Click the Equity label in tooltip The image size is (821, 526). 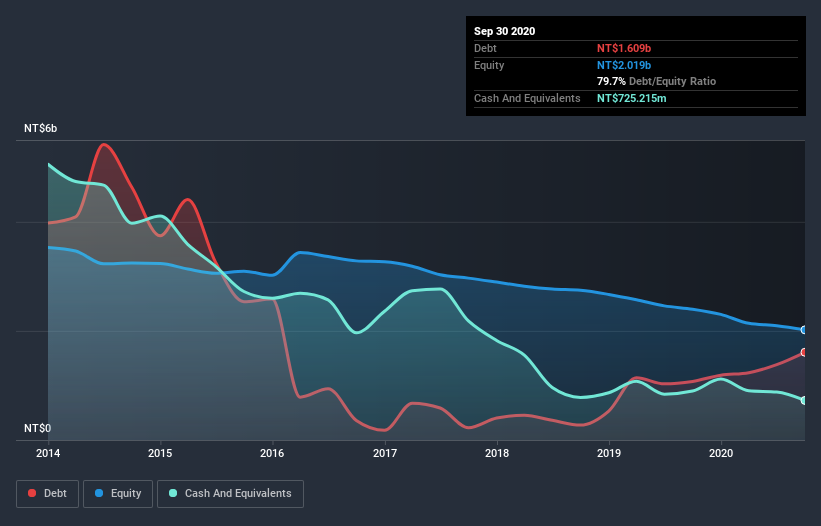tap(489, 65)
